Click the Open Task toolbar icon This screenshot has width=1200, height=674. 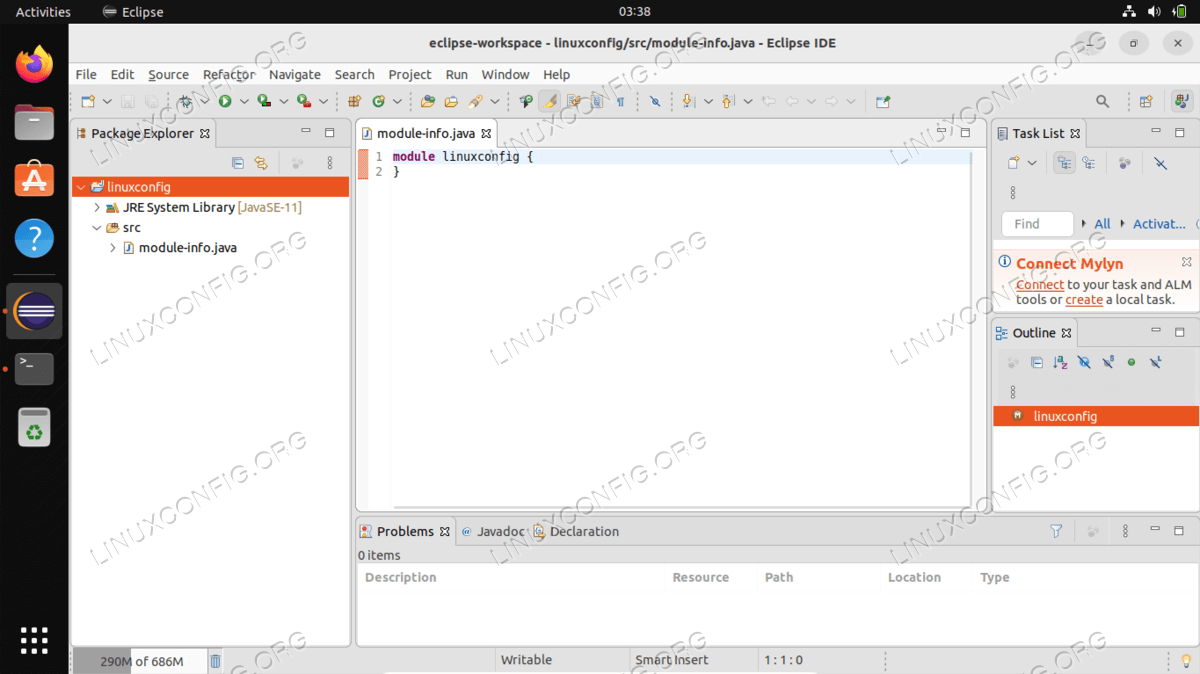(451, 101)
